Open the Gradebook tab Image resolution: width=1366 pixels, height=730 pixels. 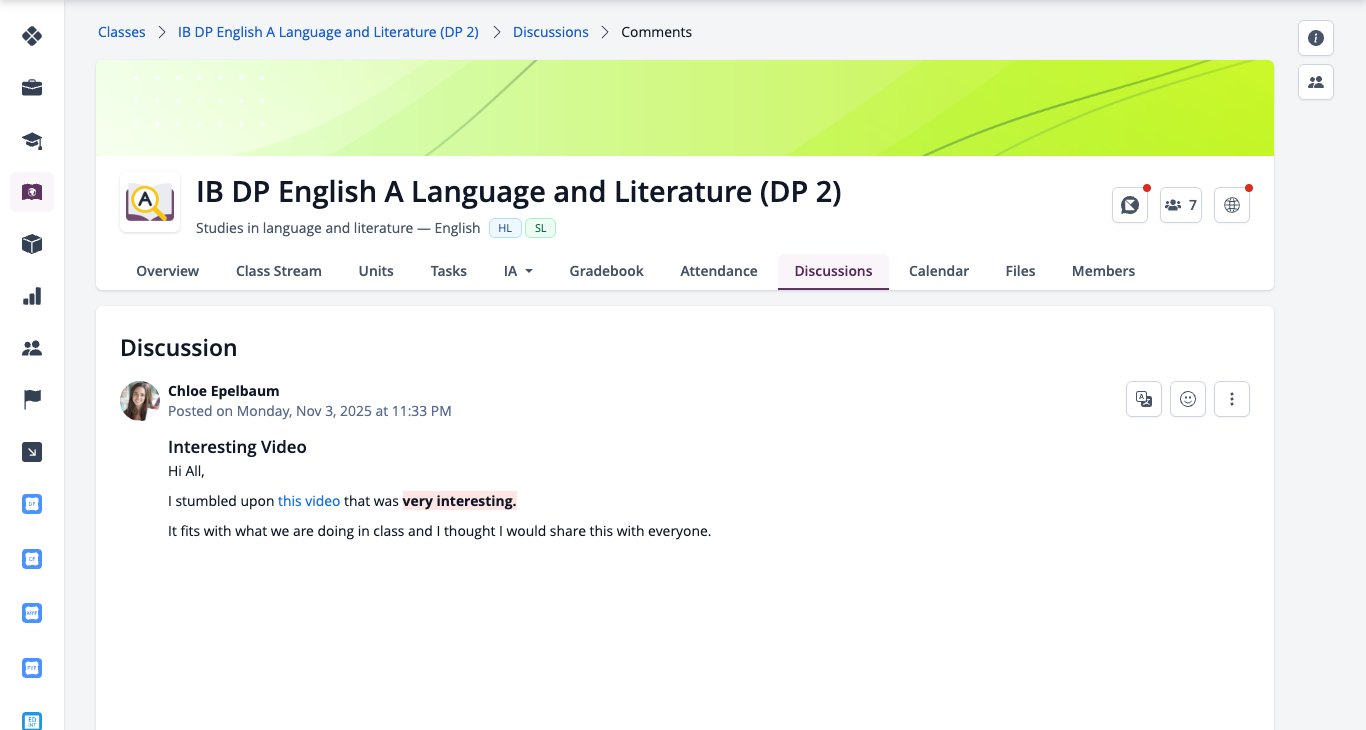(607, 271)
